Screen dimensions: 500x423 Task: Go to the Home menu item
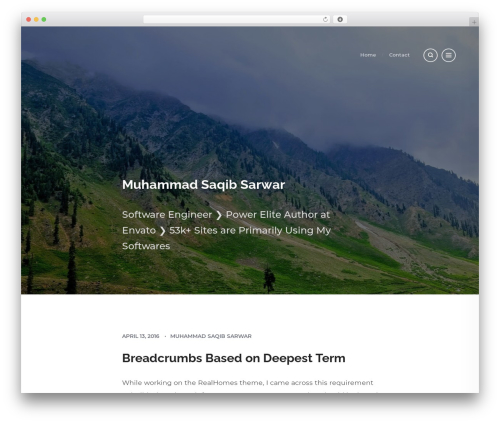368,55
